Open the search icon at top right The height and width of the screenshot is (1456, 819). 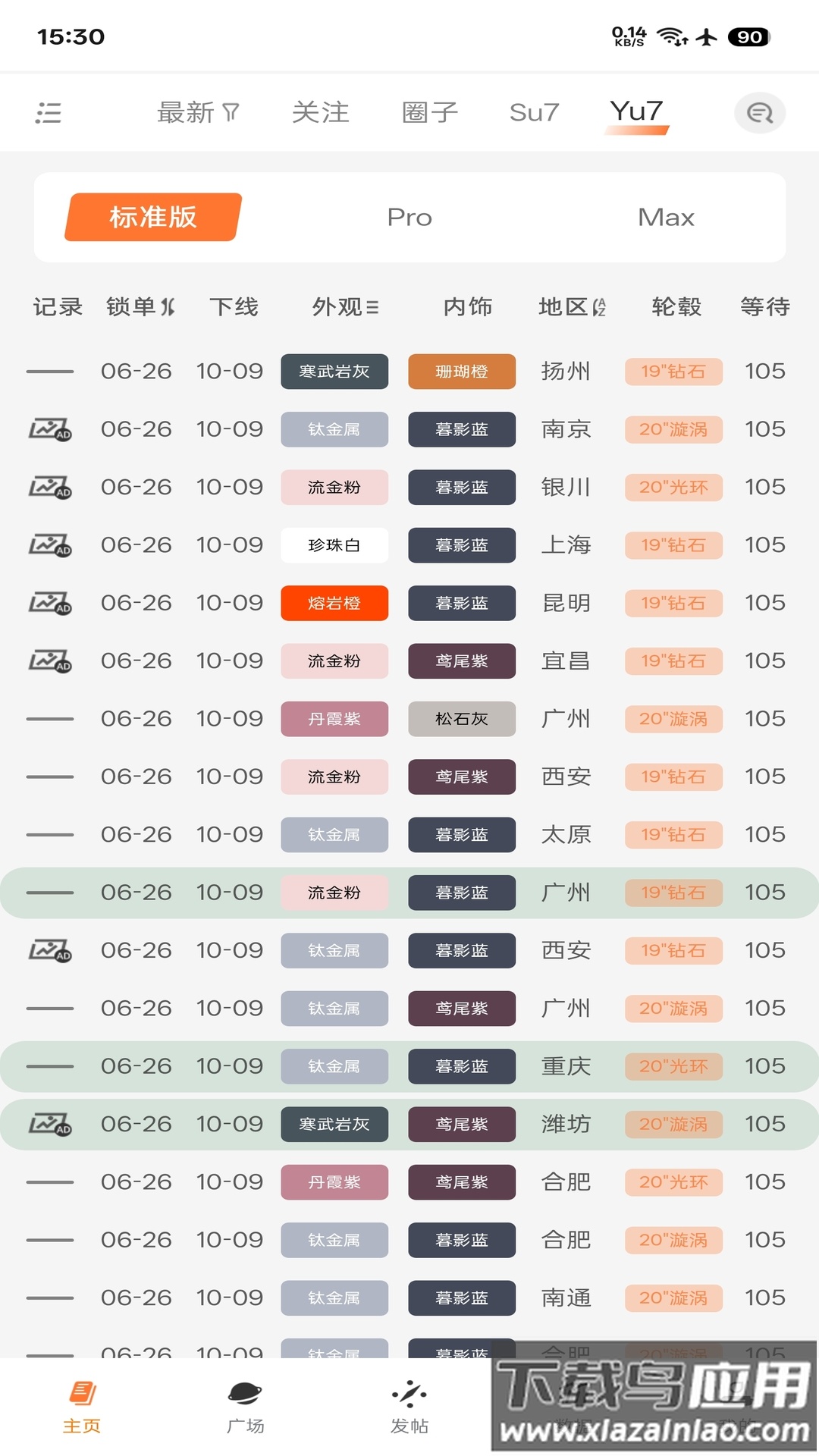[x=760, y=111]
